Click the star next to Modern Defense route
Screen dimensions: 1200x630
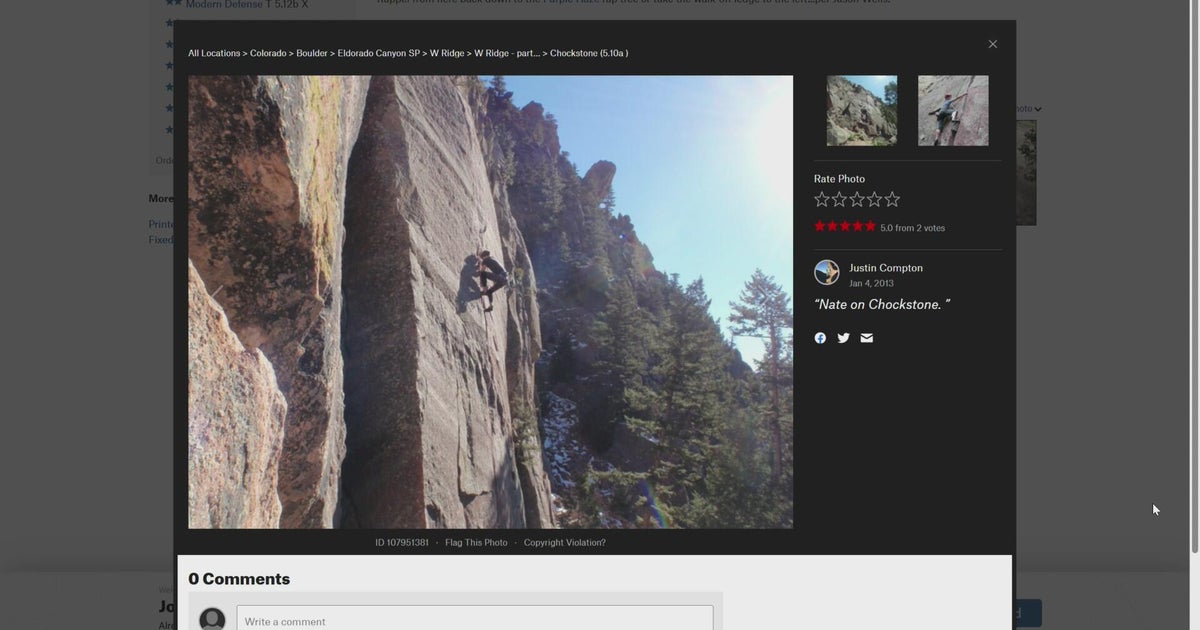pos(171,2)
